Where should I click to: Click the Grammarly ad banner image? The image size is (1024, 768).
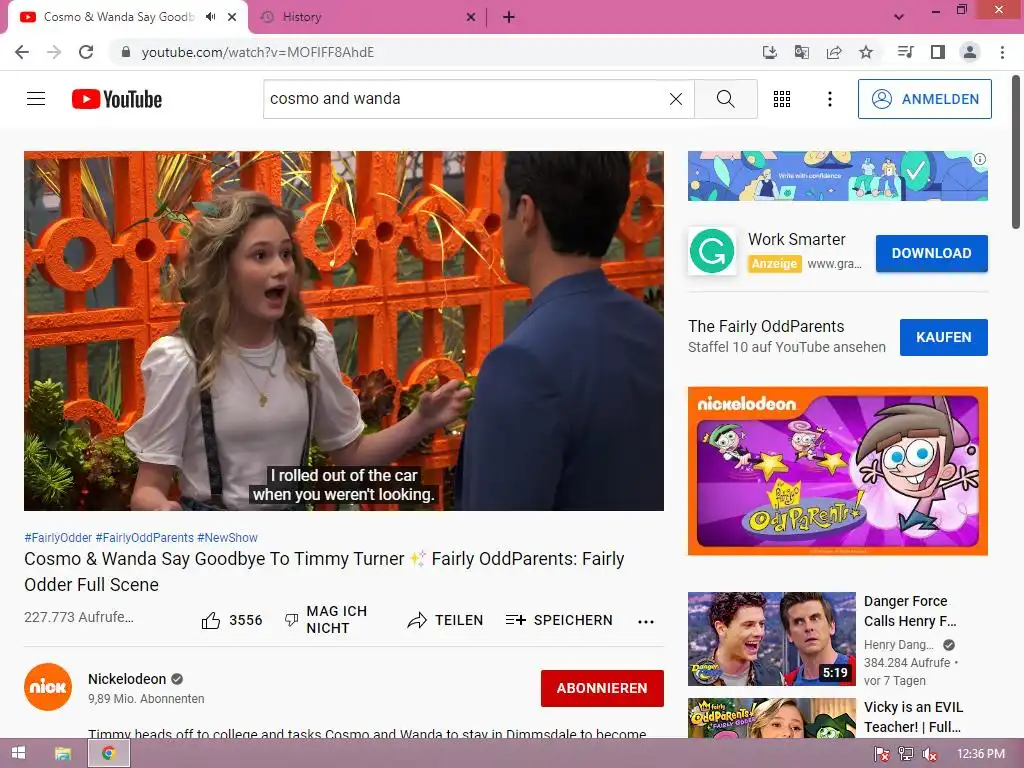(837, 176)
